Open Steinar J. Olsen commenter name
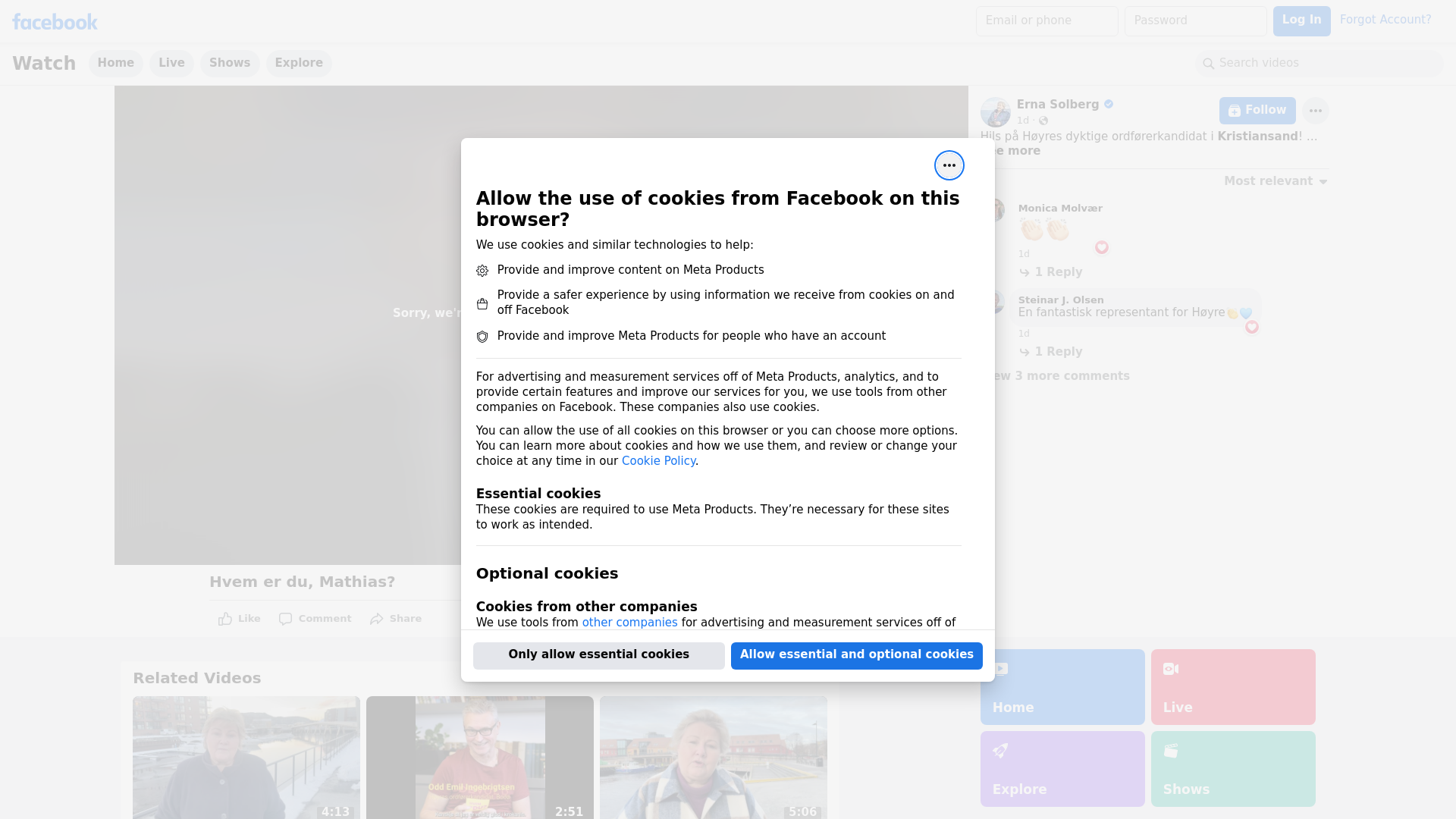This screenshot has height=819, width=1456. 1061,300
